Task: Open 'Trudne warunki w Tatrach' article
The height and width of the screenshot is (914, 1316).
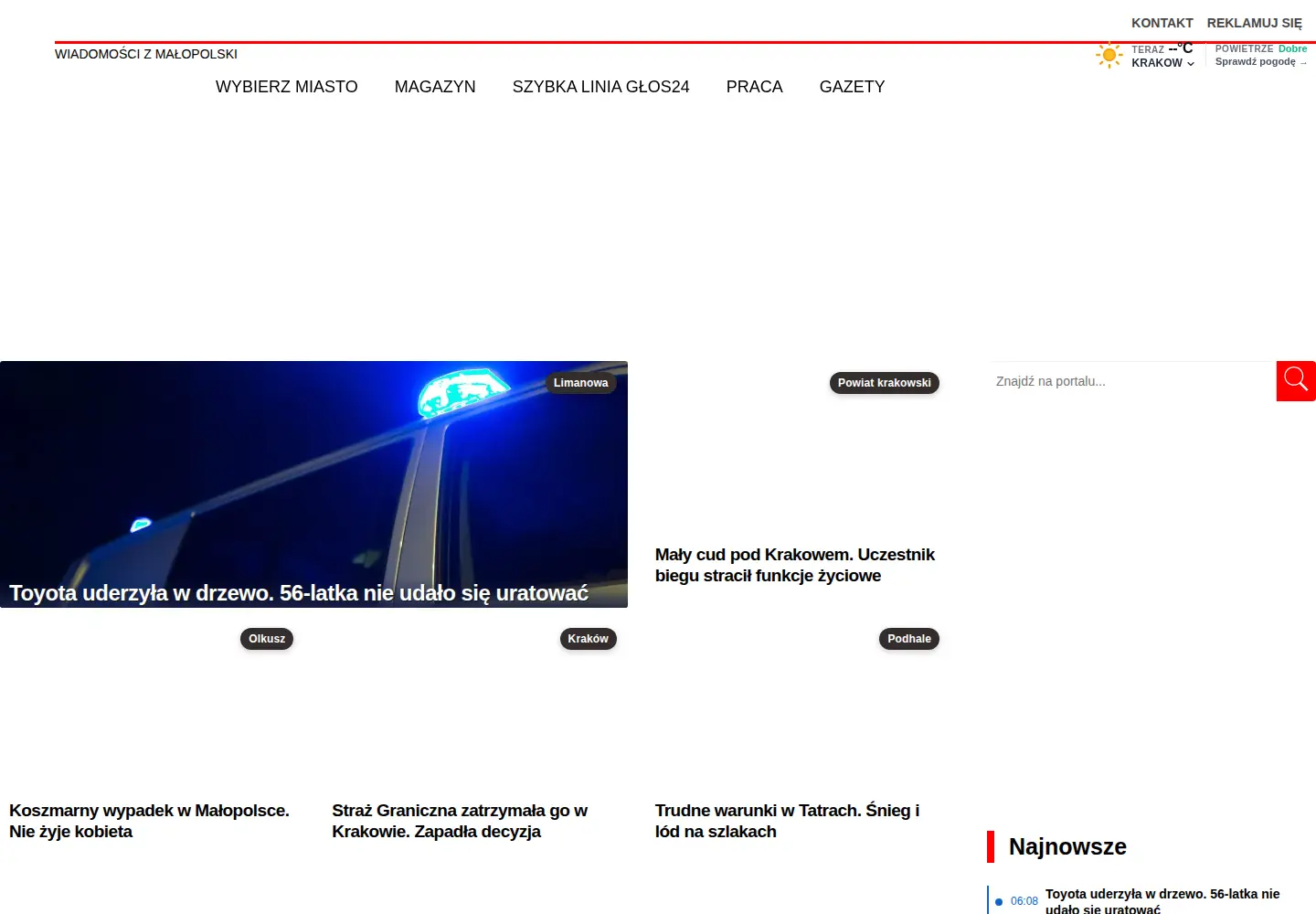Action: [x=788, y=821]
